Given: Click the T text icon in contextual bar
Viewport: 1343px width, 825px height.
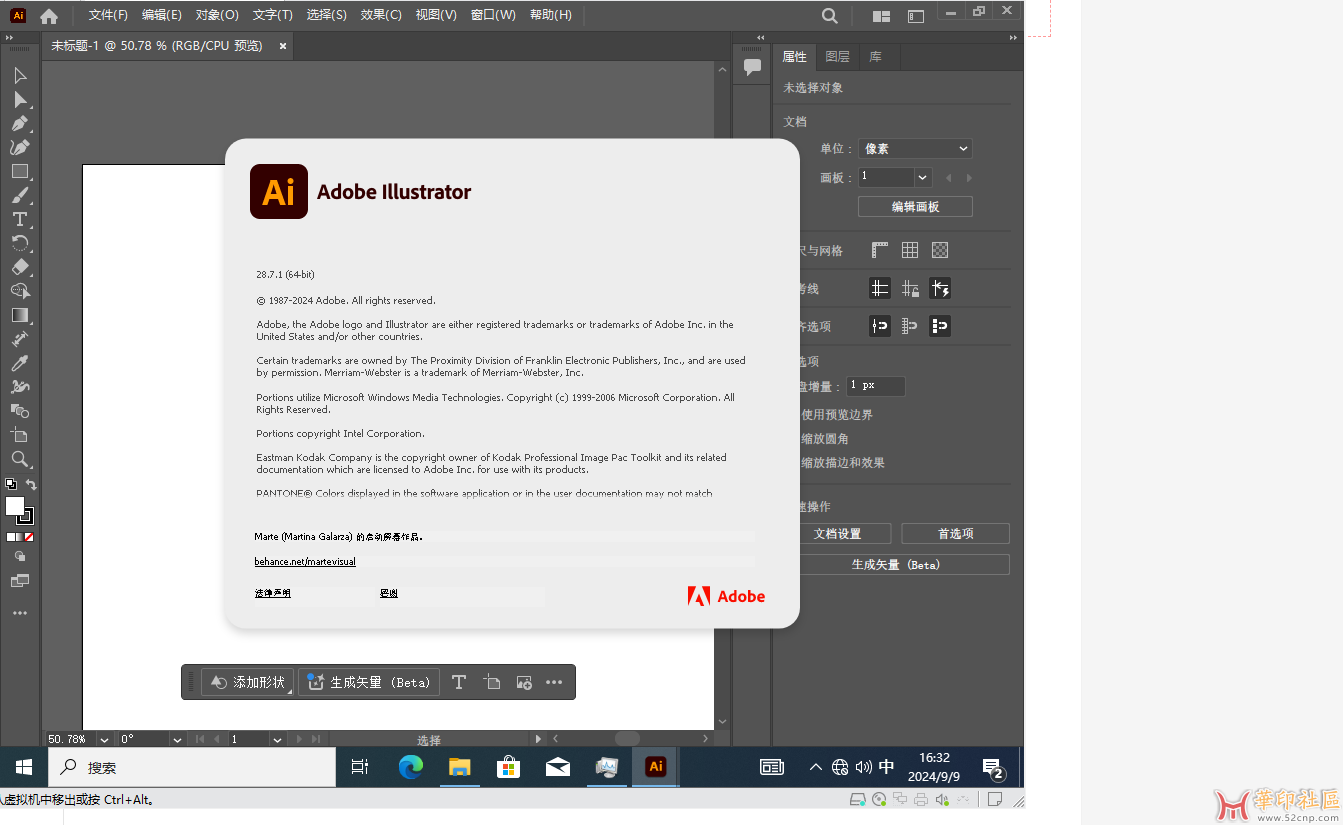Looking at the screenshot, I should [x=459, y=682].
